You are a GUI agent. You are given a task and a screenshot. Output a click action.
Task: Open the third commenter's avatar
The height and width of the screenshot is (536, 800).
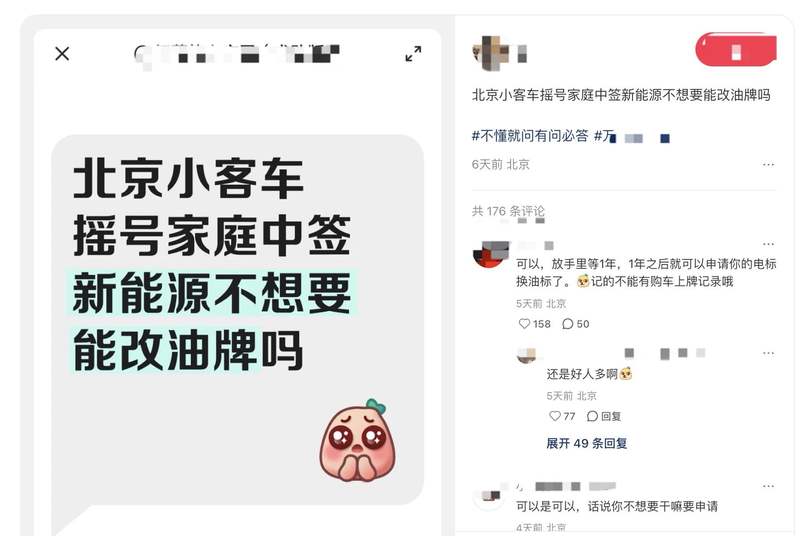(x=489, y=496)
